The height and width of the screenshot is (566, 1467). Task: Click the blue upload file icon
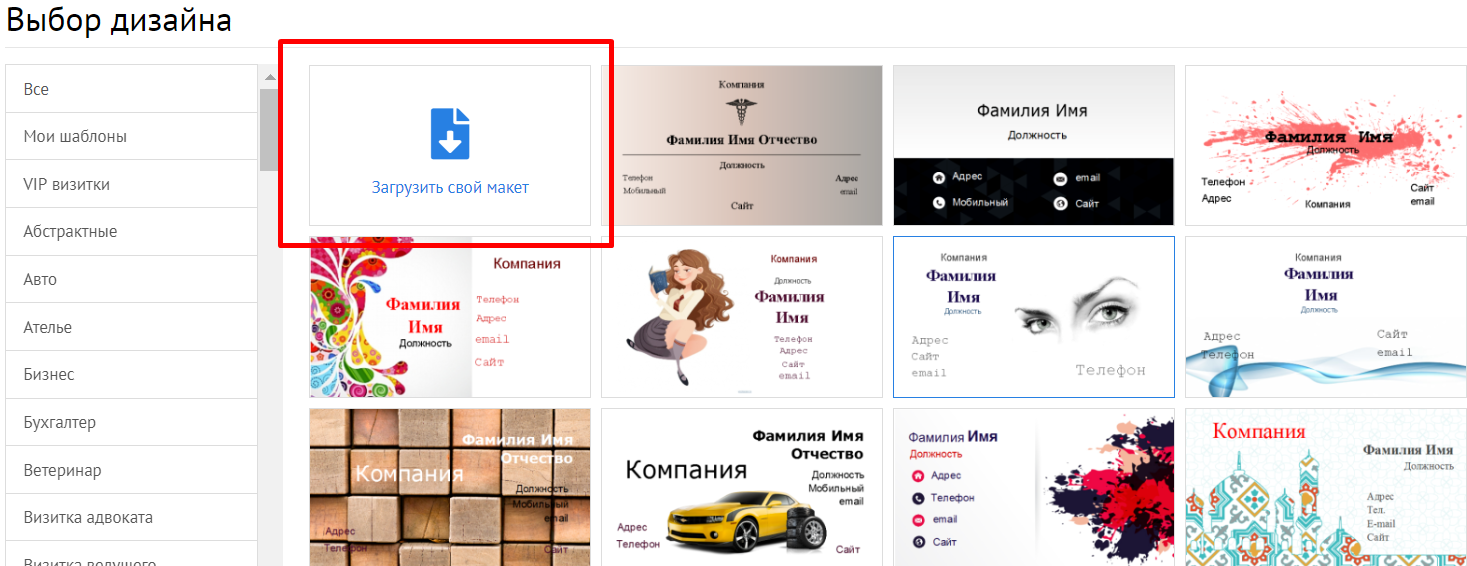point(450,134)
